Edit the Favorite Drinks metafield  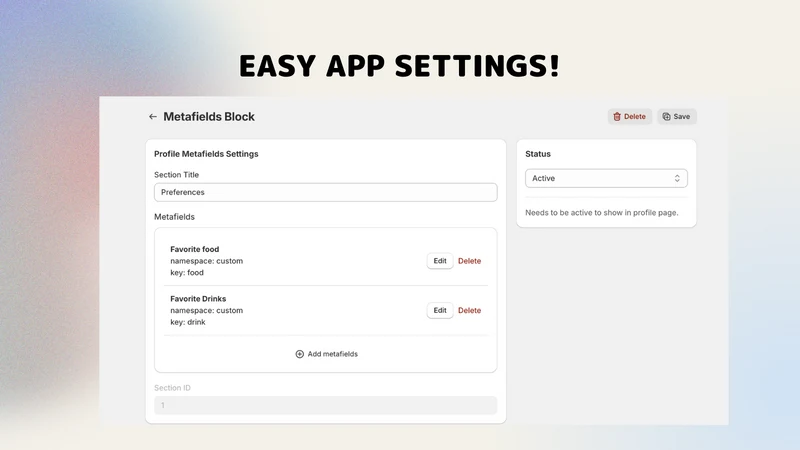pos(440,311)
